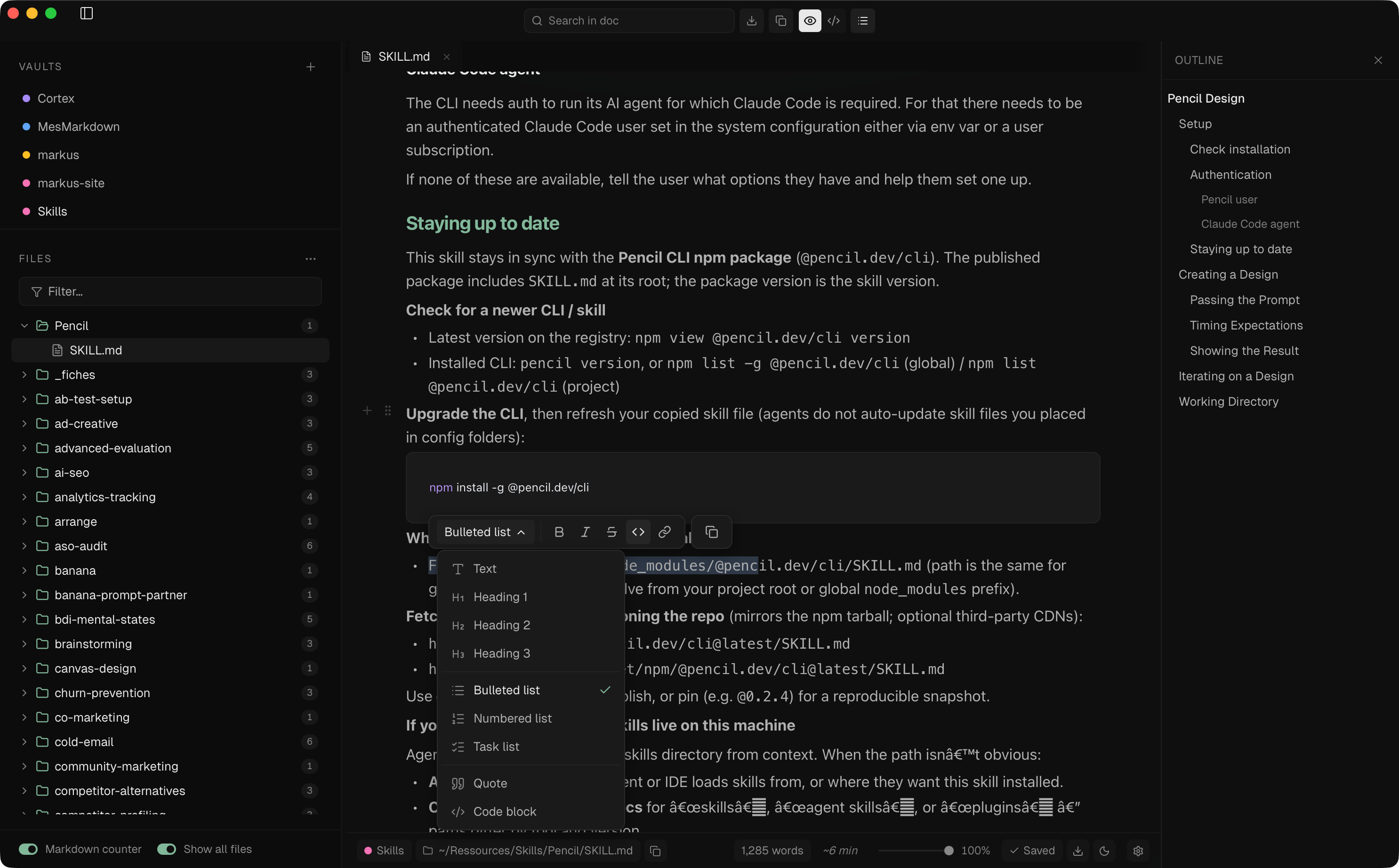Image resolution: width=1399 pixels, height=868 pixels.
Task: Expand the advanced-evaluation folder
Action: point(24,448)
